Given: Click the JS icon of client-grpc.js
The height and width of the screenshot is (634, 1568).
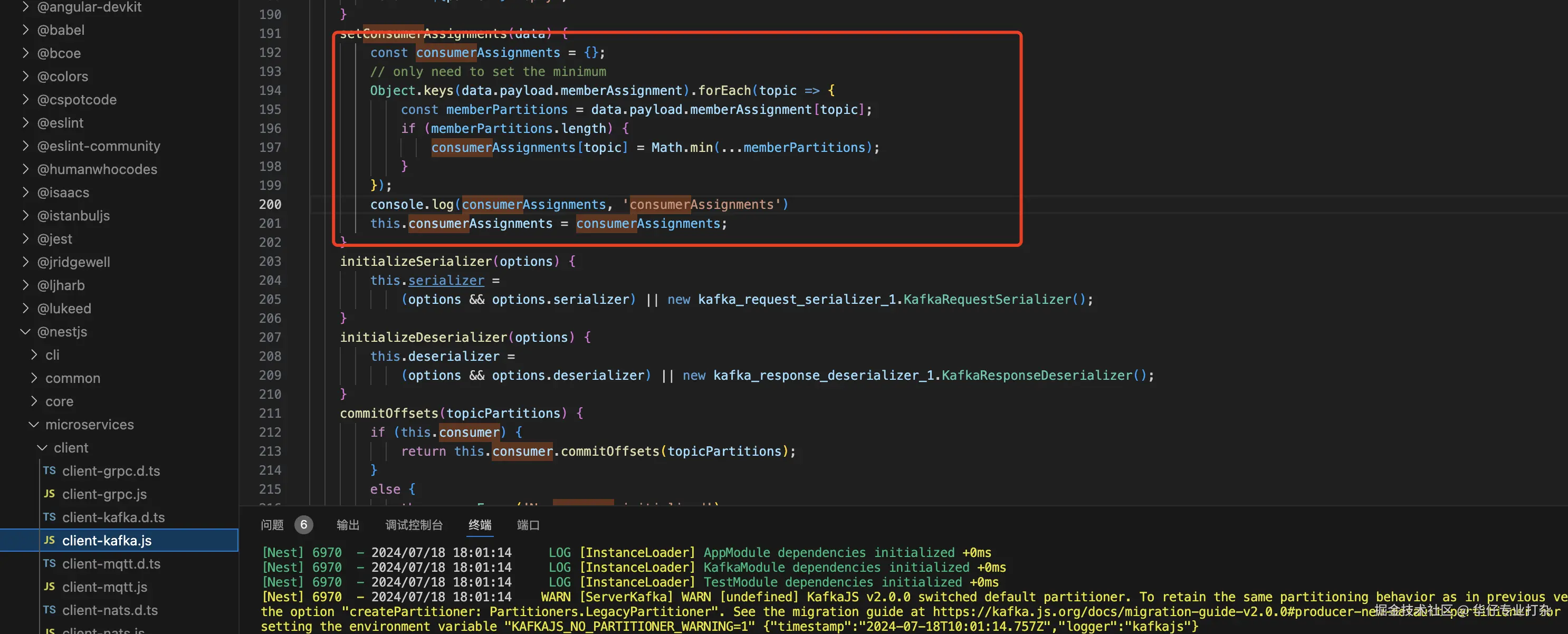Looking at the screenshot, I should click(x=49, y=494).
